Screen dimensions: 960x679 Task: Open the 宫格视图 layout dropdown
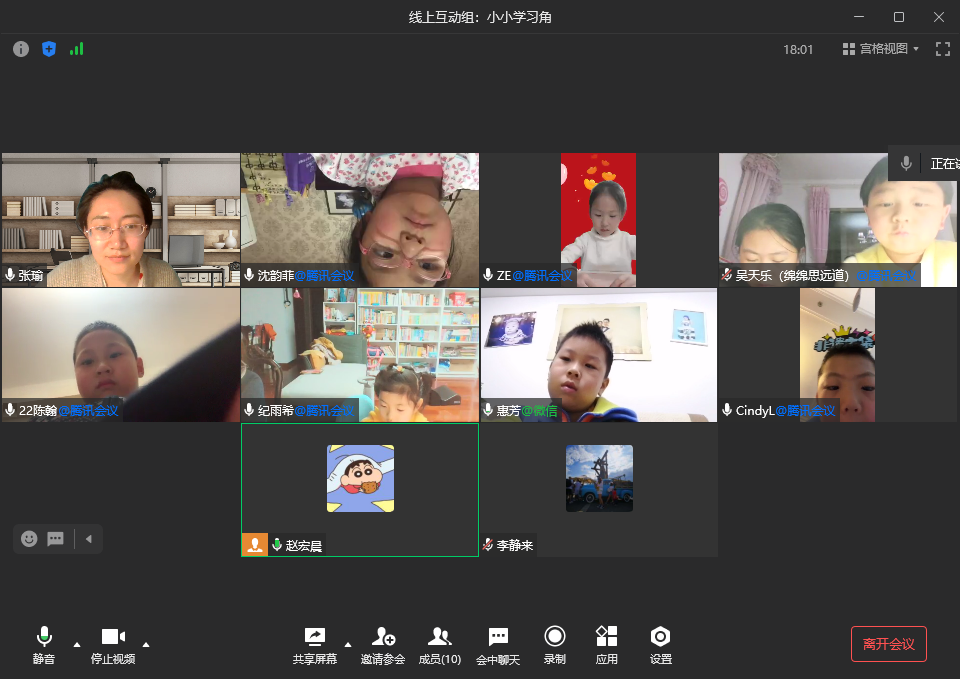[x=881, y=49]
